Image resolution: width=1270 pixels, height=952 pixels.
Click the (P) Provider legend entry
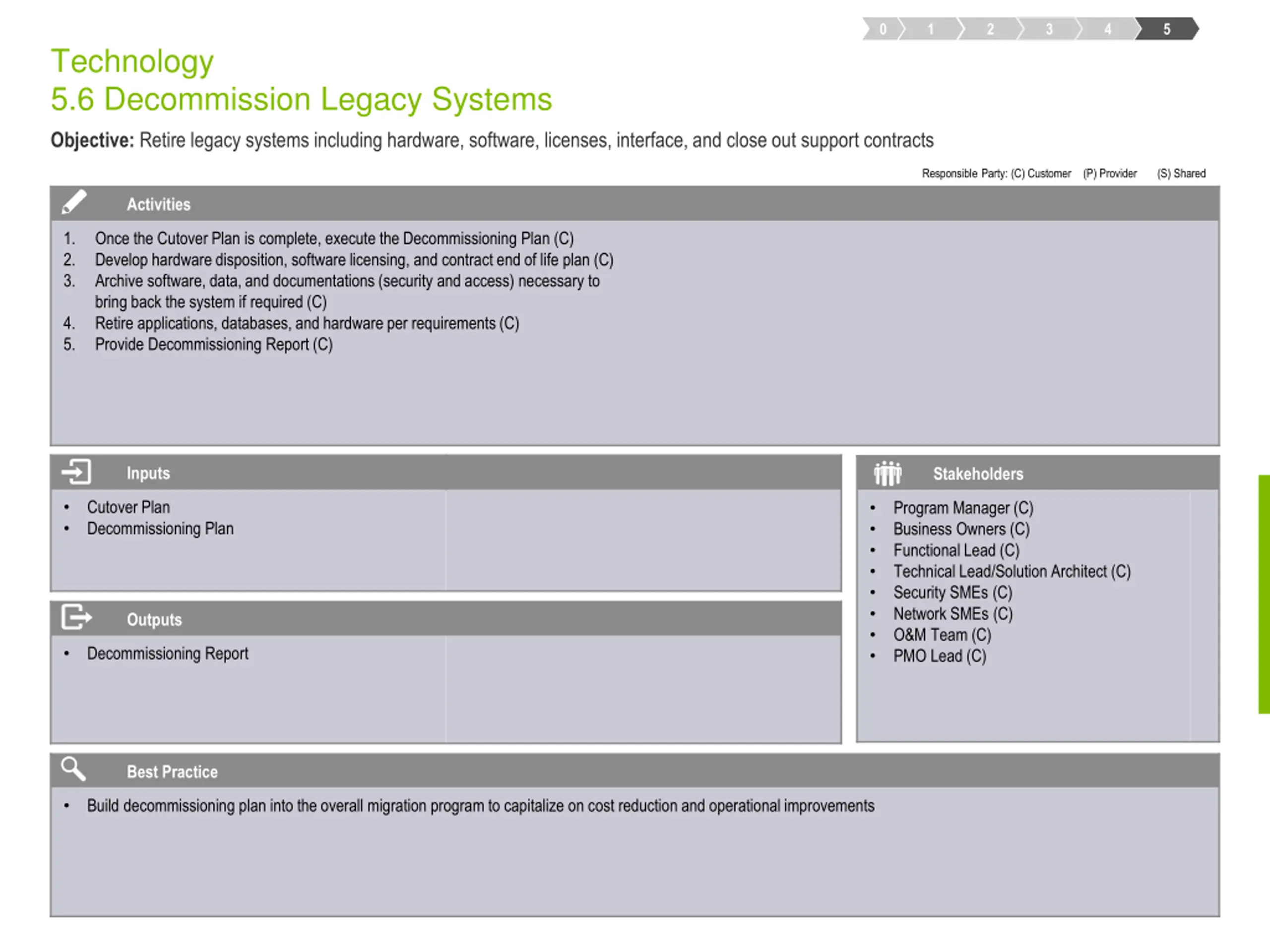[x=1110, y=174]
